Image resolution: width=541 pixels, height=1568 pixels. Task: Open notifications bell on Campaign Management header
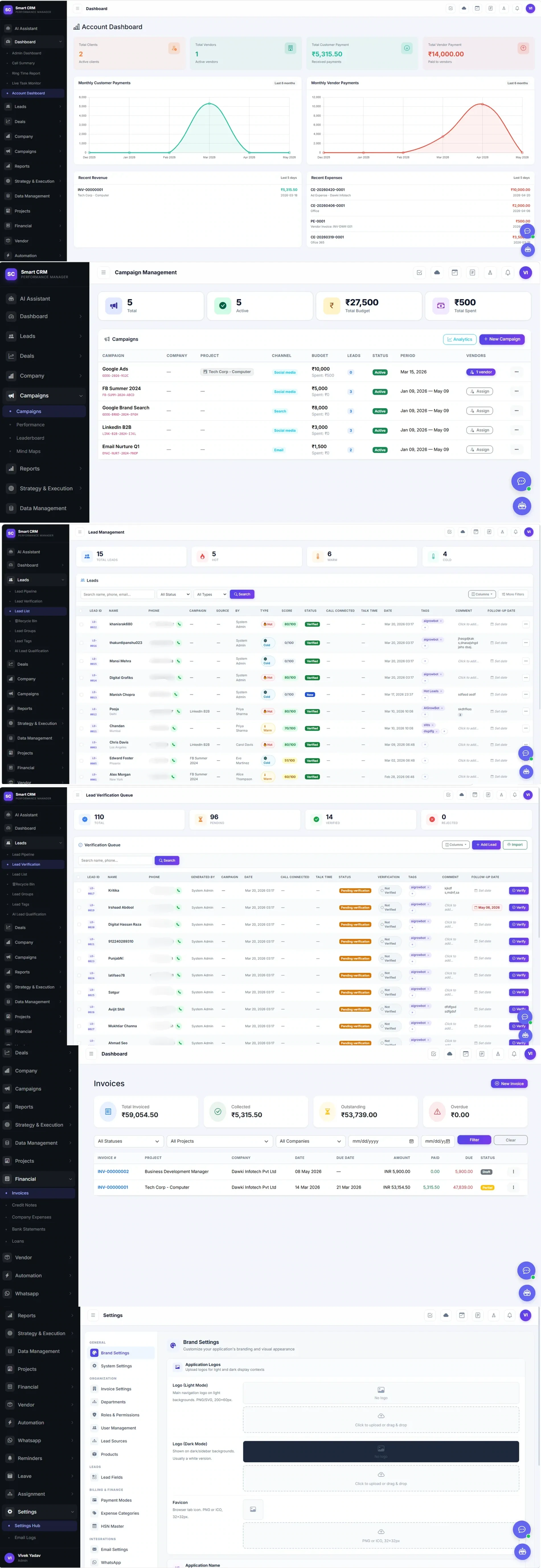click(x=507, y=273)
